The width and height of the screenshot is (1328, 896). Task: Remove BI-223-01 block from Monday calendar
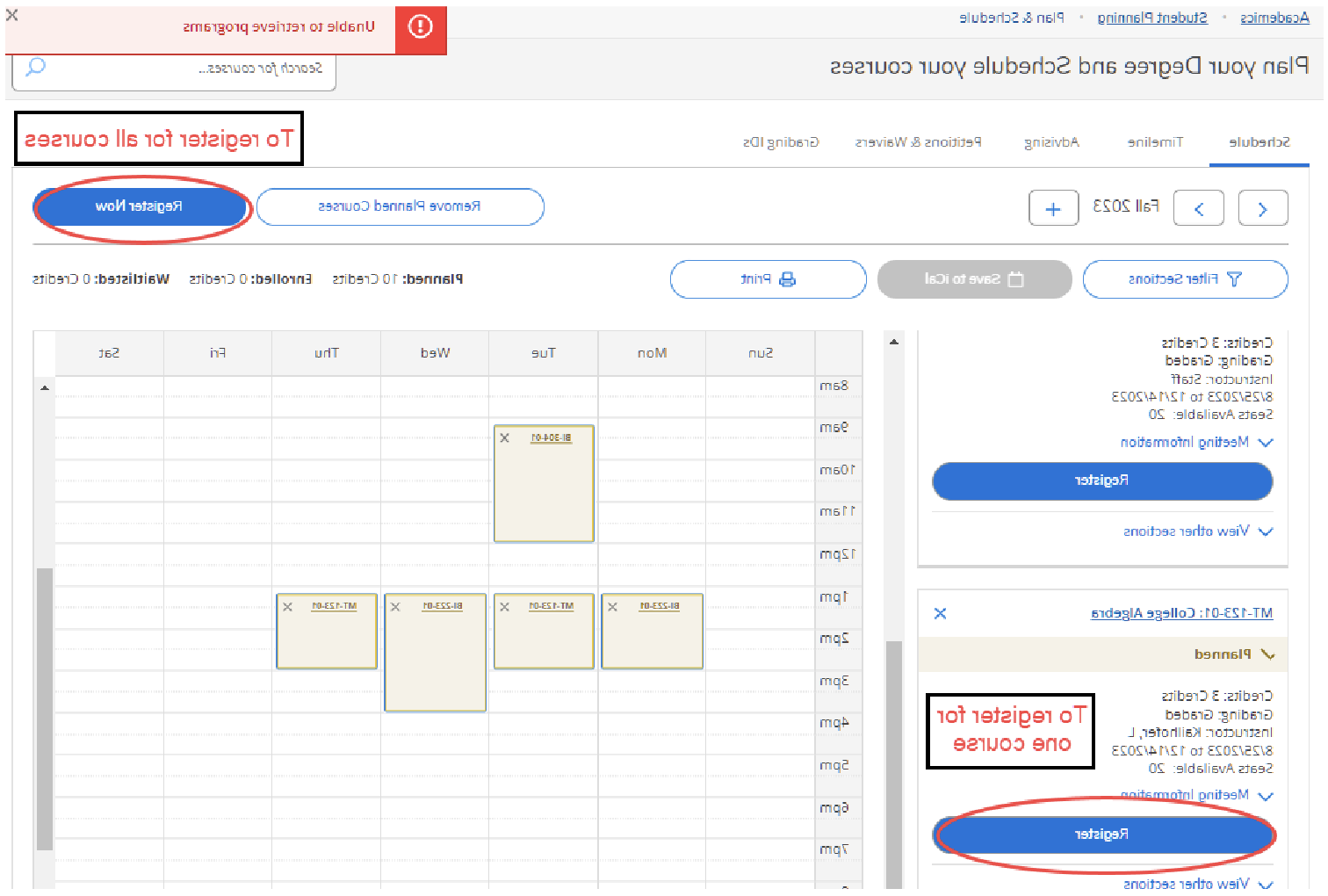pos(612,607)
